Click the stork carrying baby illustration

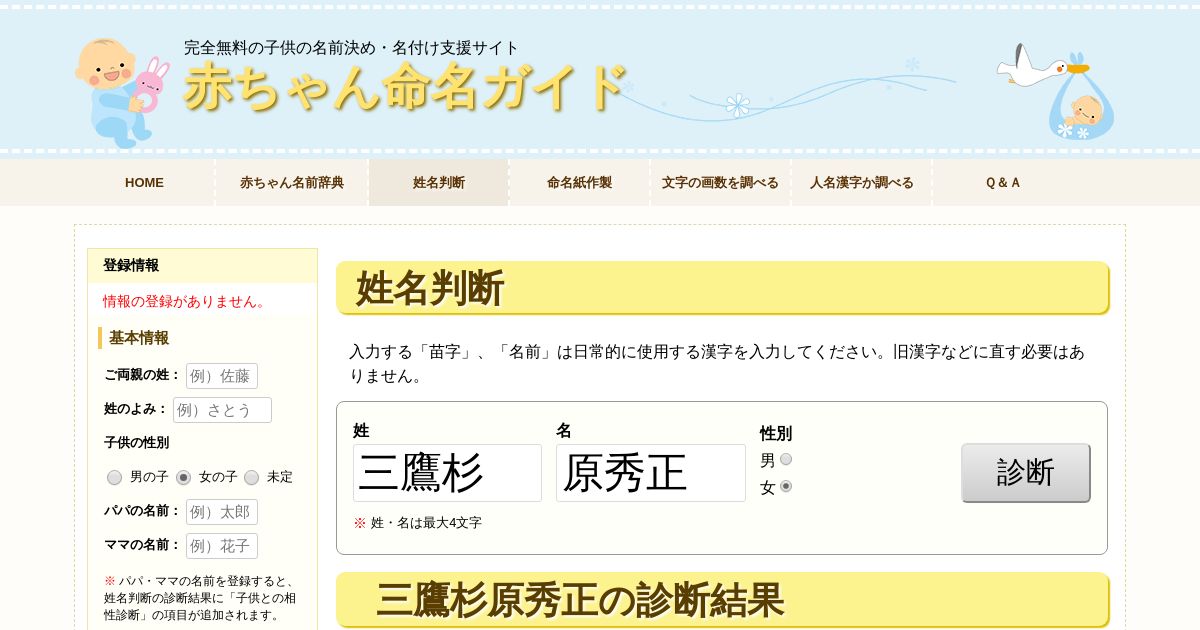tap(1056, 92)
